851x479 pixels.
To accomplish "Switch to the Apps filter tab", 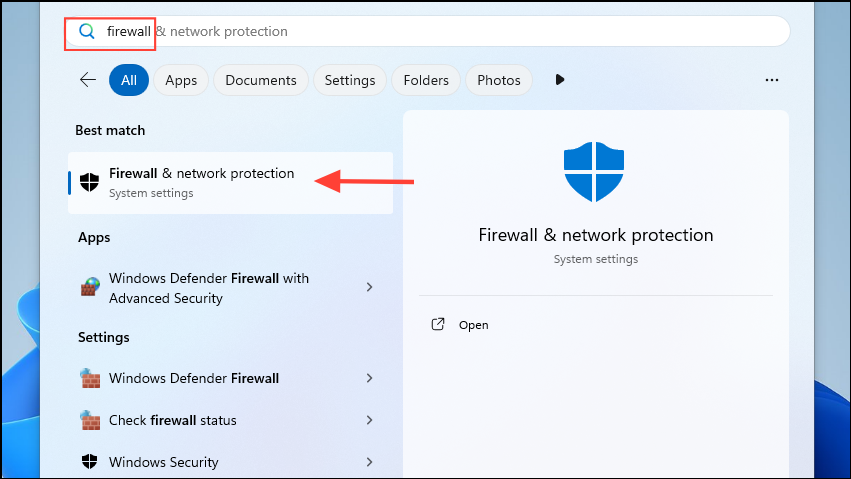I will tap(181, 80).
